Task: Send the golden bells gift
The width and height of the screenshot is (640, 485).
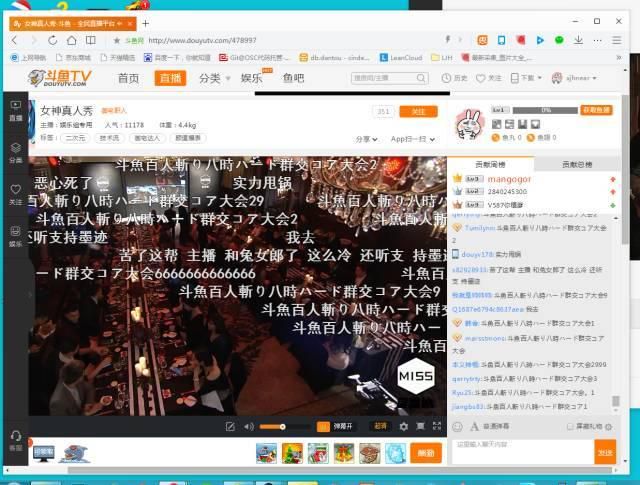Action: click(x=344, y=453)
